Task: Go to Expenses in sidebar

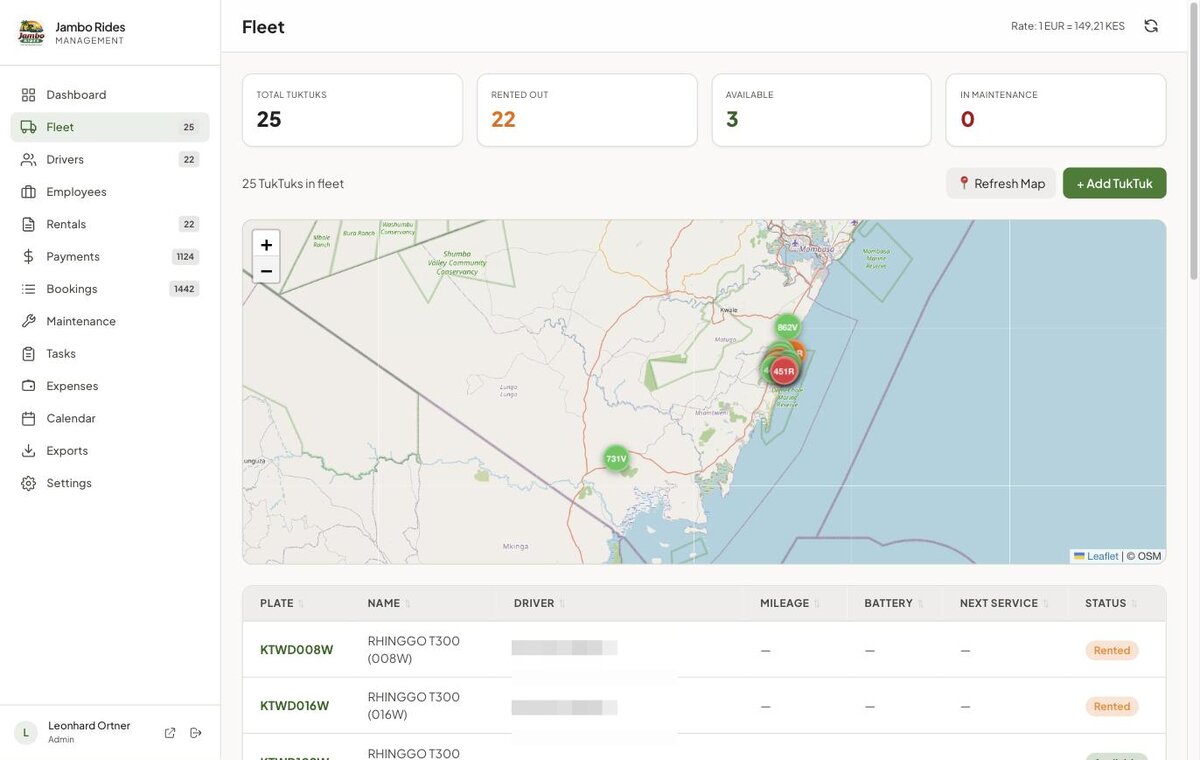Action: (110, 386)
